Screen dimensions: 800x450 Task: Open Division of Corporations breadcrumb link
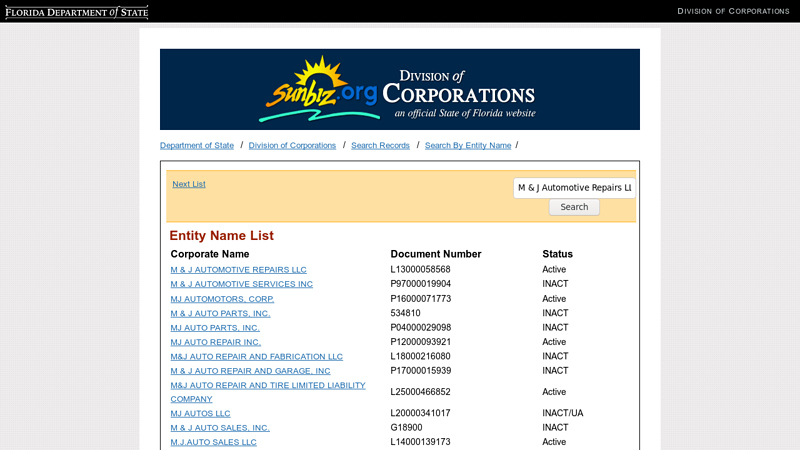(292, 145)
